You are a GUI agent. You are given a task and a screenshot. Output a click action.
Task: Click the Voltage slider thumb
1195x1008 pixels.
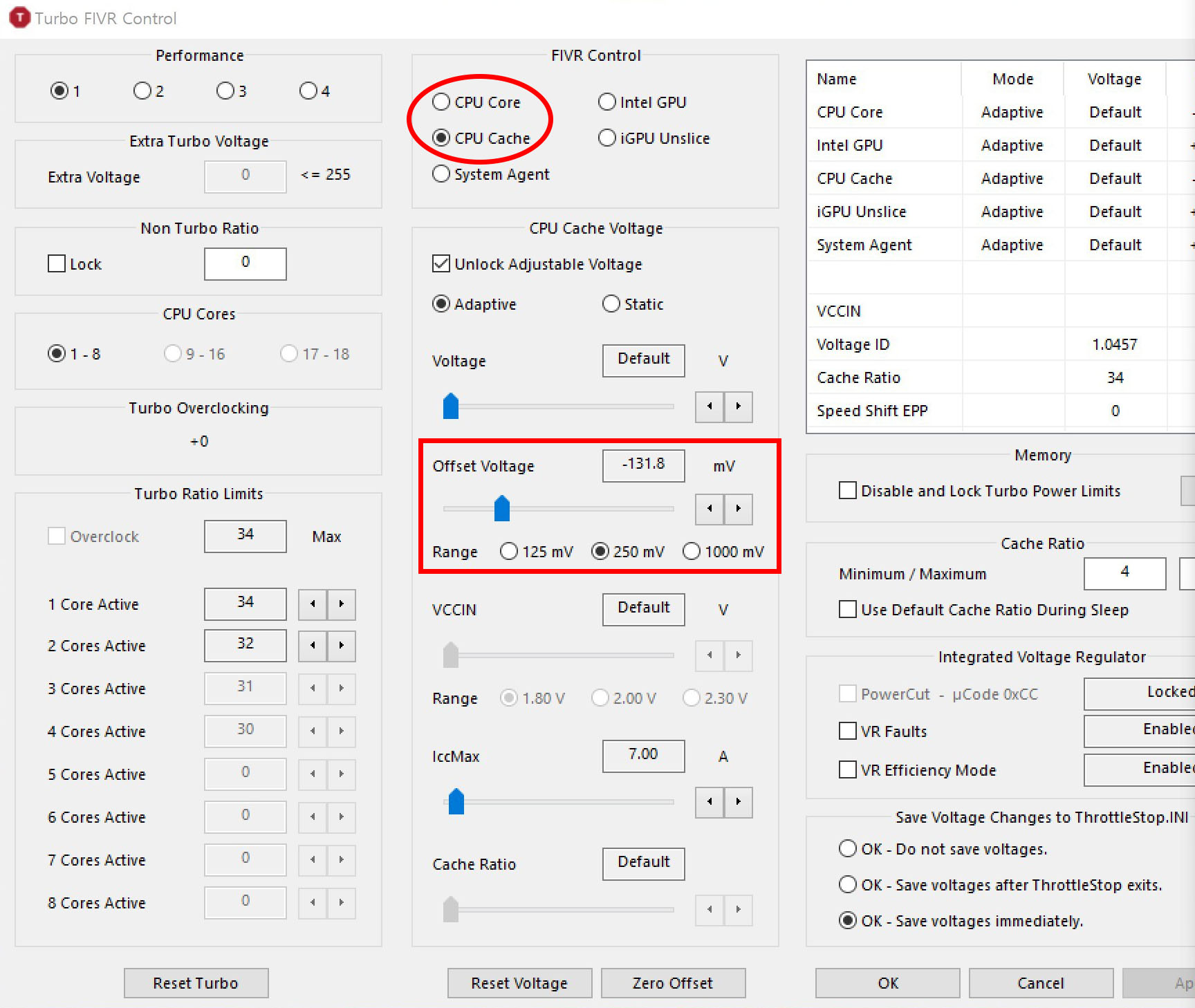pyautogui.click(x=451, y=407)
